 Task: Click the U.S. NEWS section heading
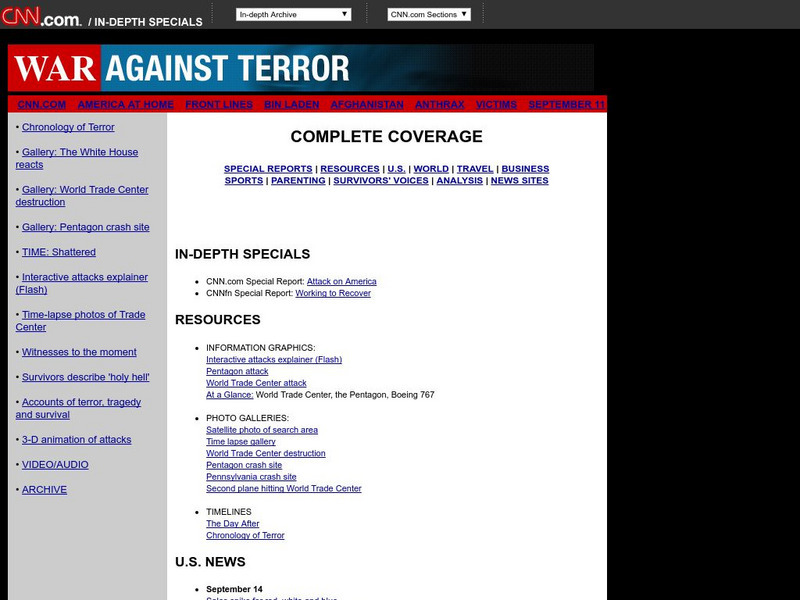click(x=210, y=562)
